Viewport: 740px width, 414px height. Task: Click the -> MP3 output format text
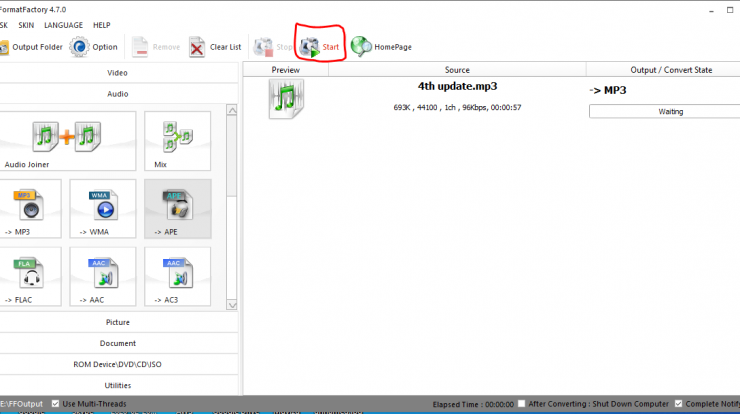(x=608, y=90)
